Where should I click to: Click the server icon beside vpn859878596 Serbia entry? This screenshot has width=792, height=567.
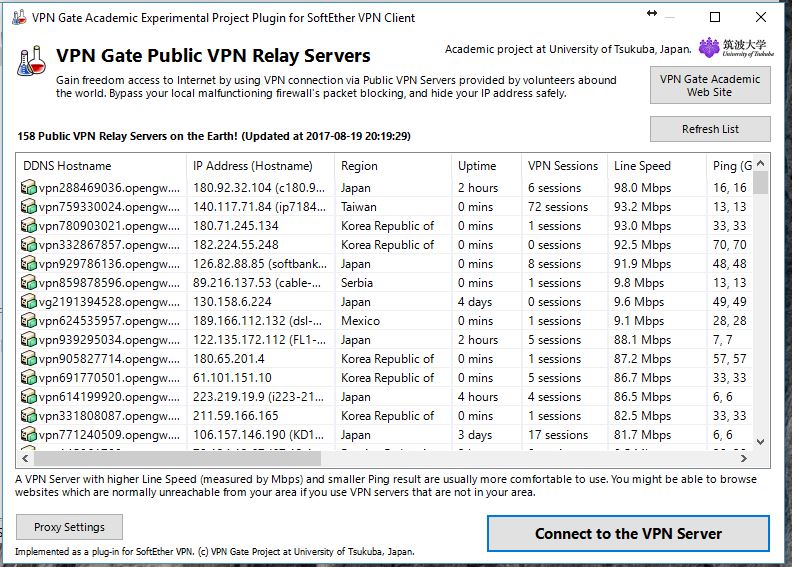coord(28,283)
